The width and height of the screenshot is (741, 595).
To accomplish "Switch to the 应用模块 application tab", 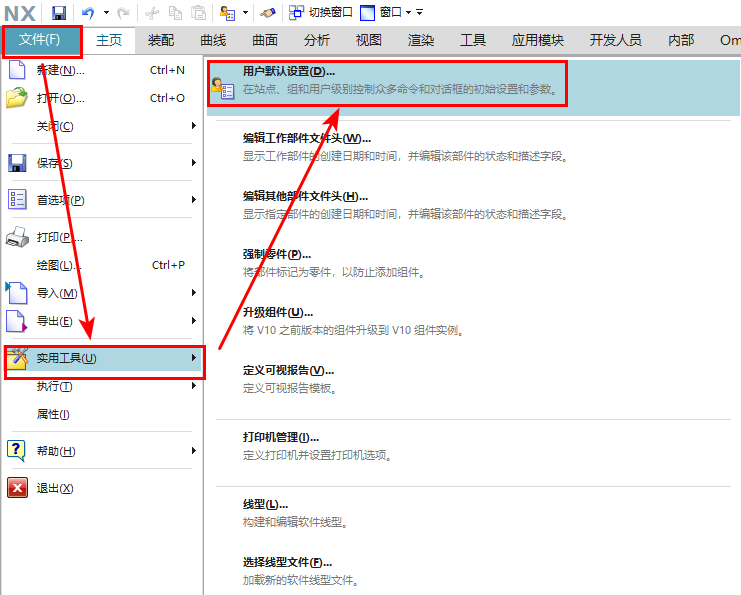I will tap(538, 40).
